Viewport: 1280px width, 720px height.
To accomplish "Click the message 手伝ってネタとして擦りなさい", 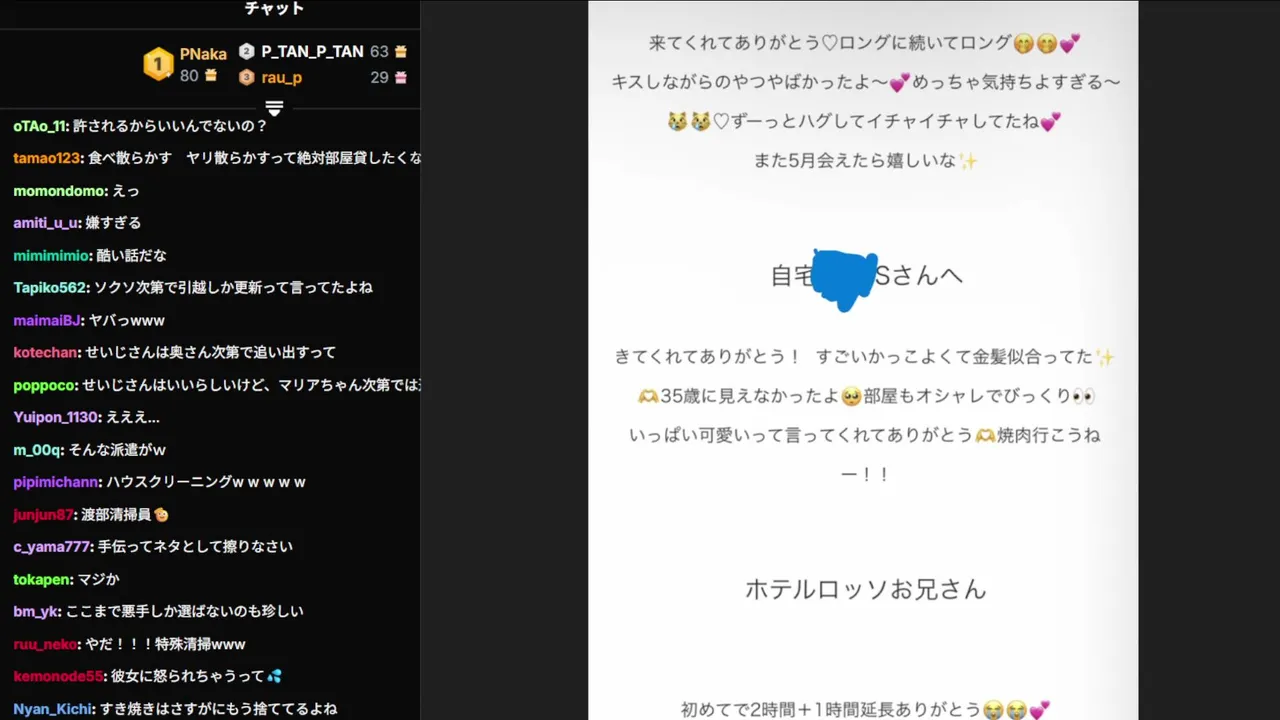I will click(195, 547).
